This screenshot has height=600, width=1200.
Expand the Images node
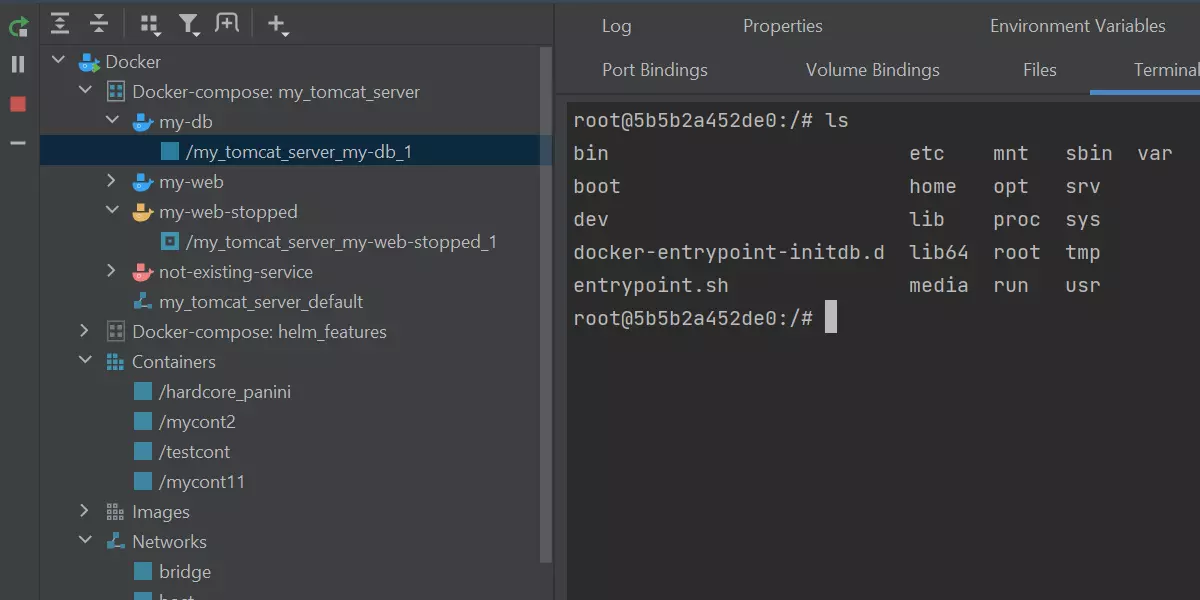(85, 512)
